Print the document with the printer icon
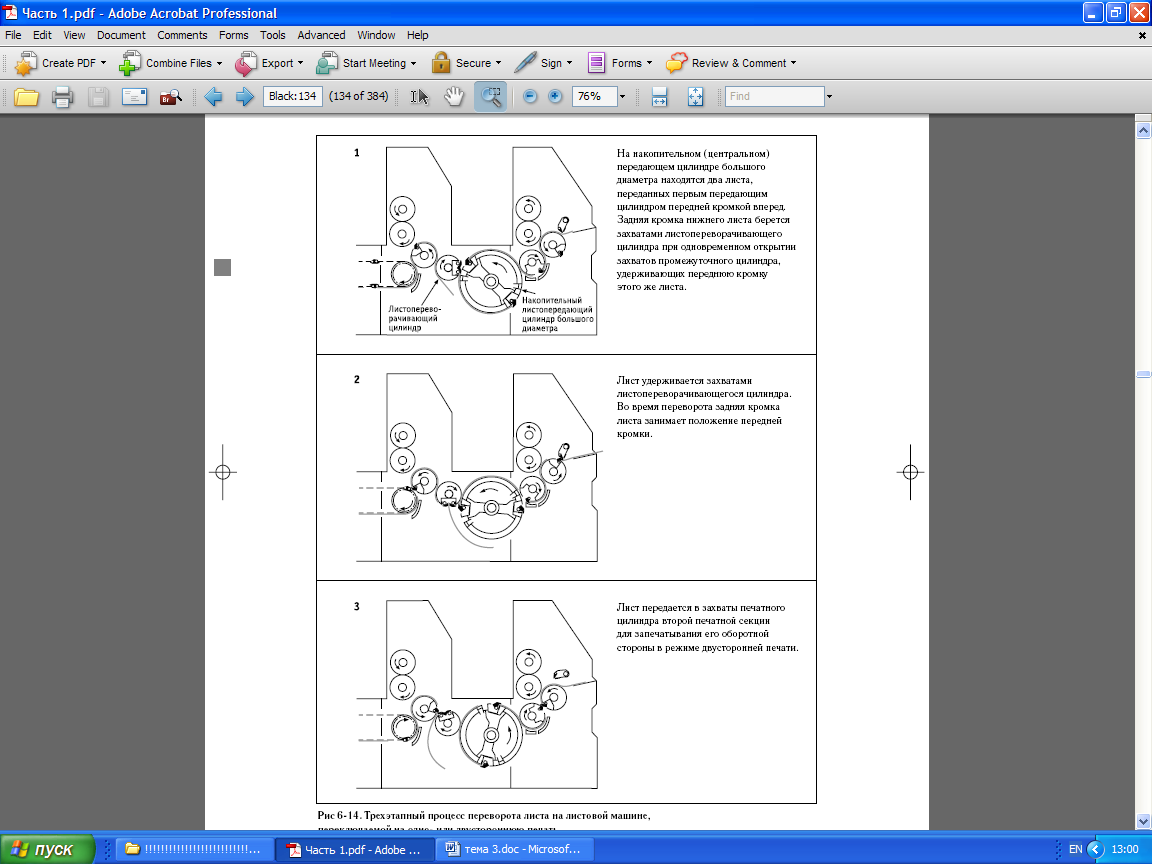The width and height of the screenshot is (1152, 864). click(62, 96)
